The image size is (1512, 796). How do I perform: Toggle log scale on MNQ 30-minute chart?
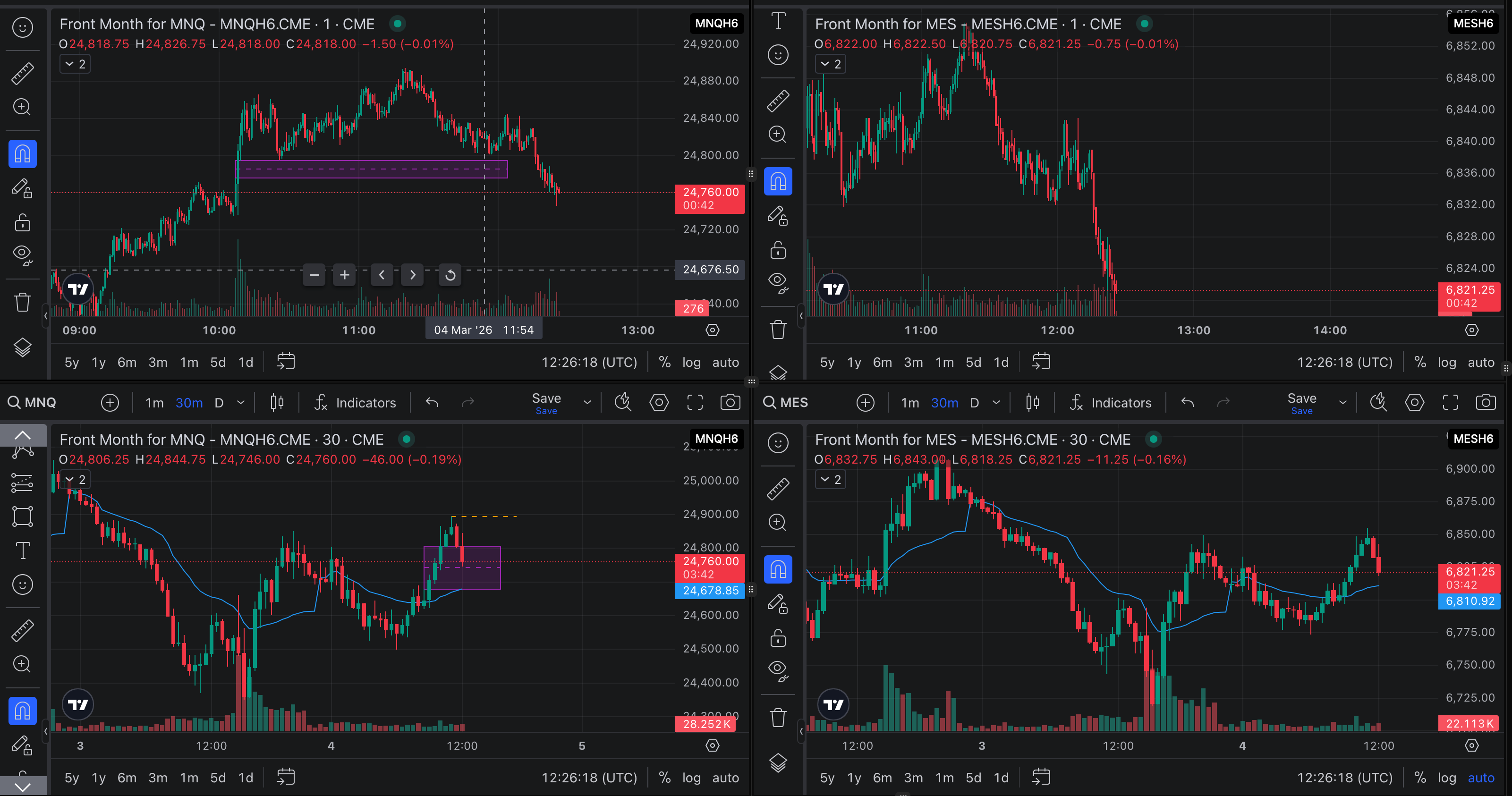(x=691, y=777)
